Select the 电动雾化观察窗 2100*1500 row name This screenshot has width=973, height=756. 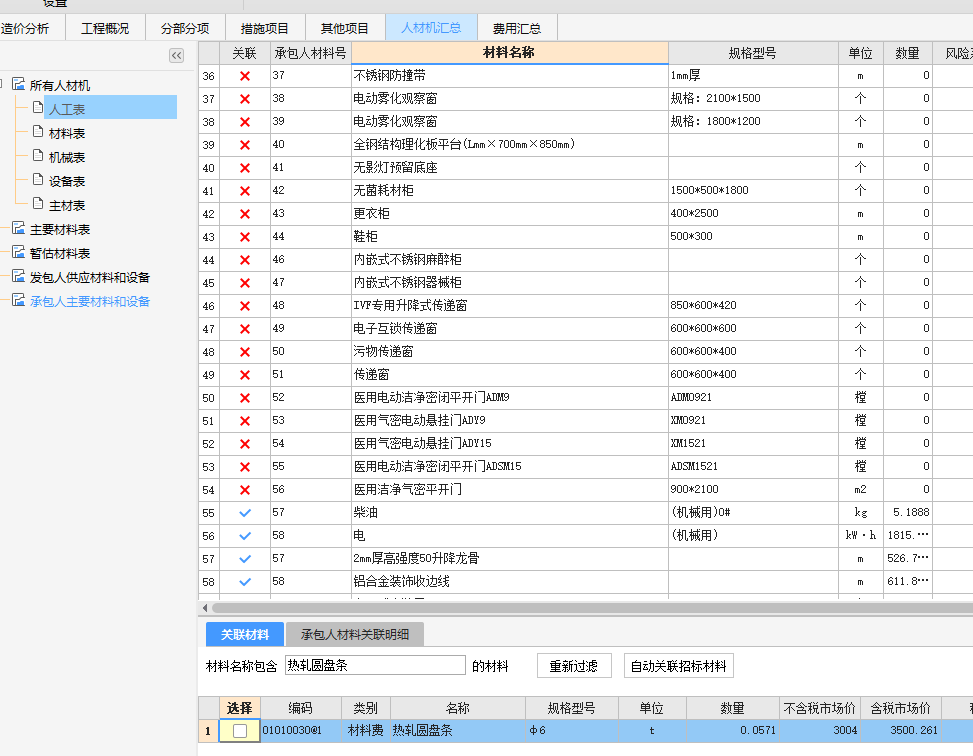pos(509,99)
